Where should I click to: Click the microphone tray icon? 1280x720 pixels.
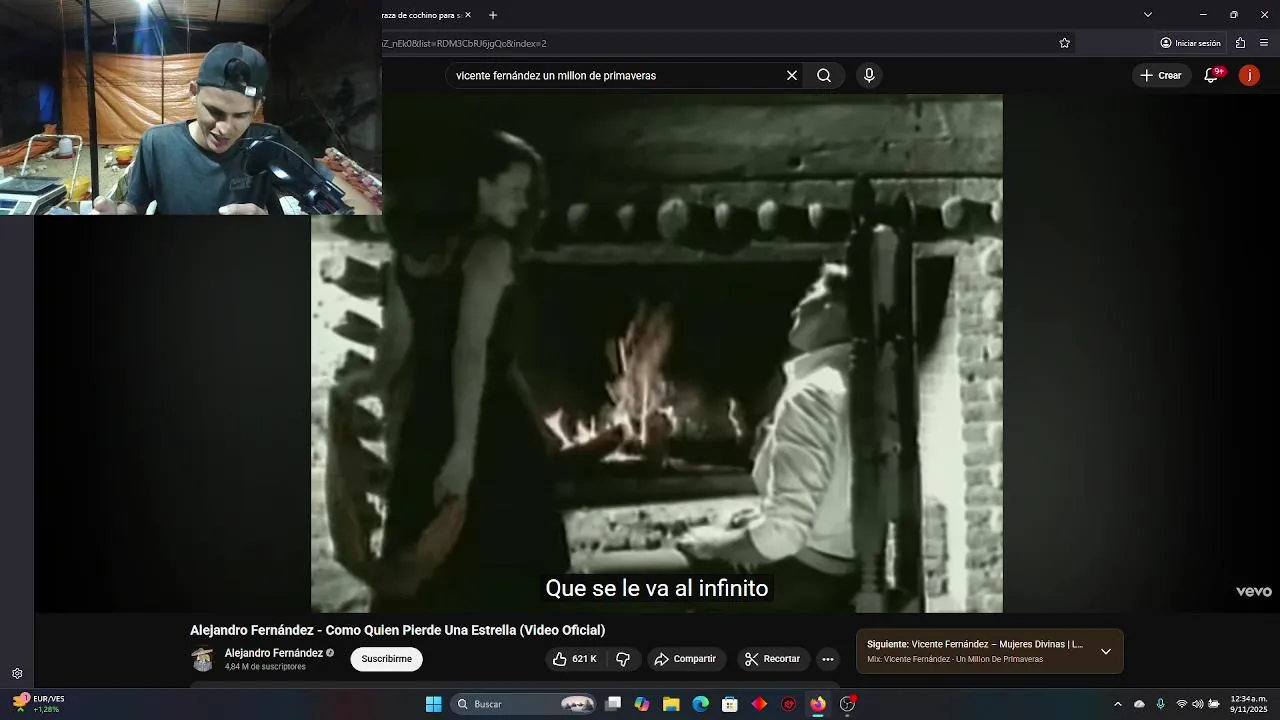click(x=1160, y=704)
